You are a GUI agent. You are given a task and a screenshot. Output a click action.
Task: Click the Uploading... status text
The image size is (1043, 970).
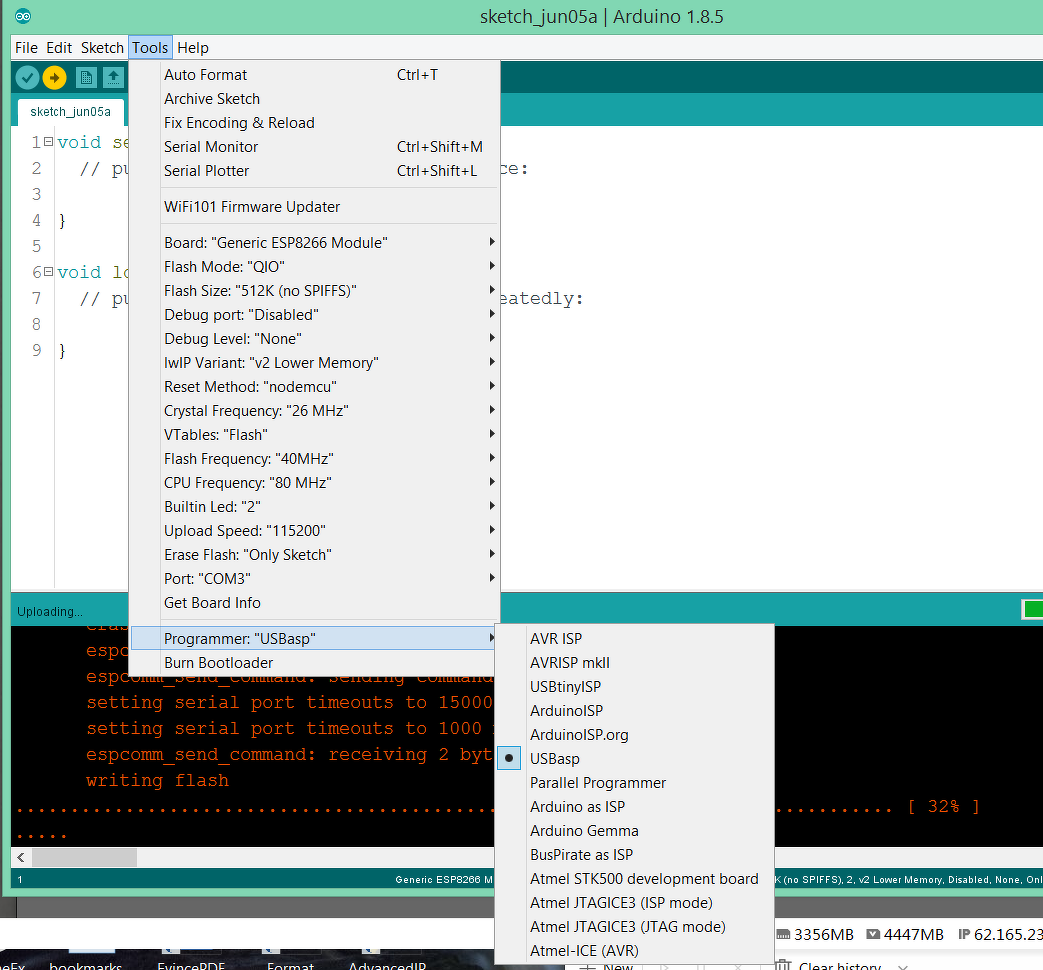click(x=50, y=611)
